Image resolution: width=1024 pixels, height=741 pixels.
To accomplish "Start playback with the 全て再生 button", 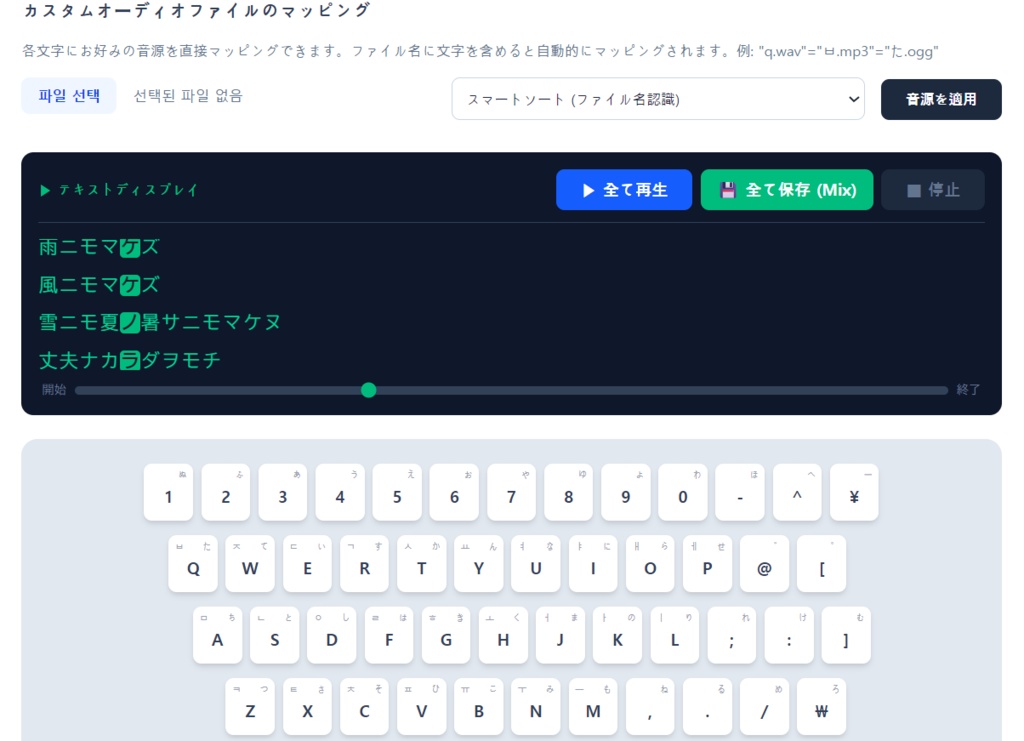I will (624, 189).
